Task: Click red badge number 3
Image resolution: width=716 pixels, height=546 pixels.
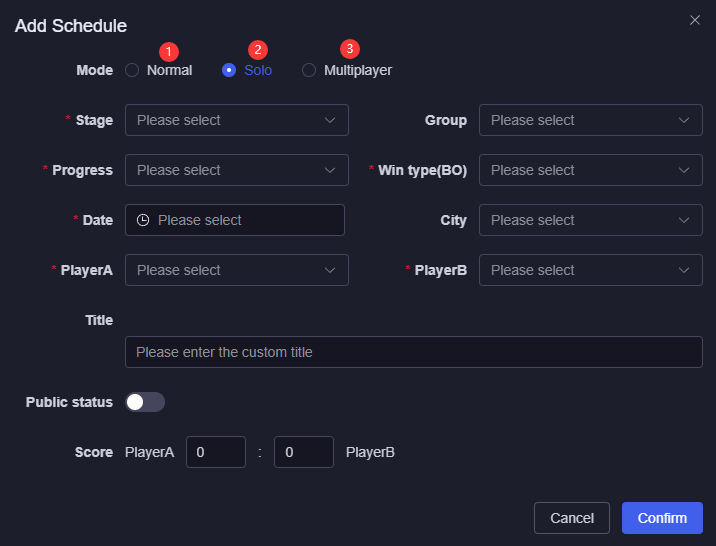Action: click(349, 48)
